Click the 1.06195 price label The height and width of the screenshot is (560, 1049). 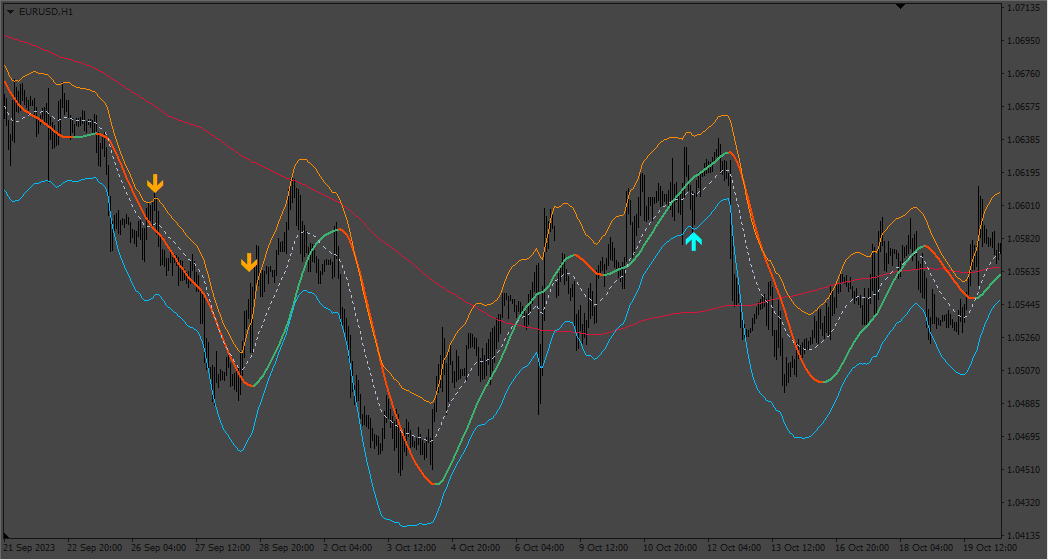(1024, 173)
